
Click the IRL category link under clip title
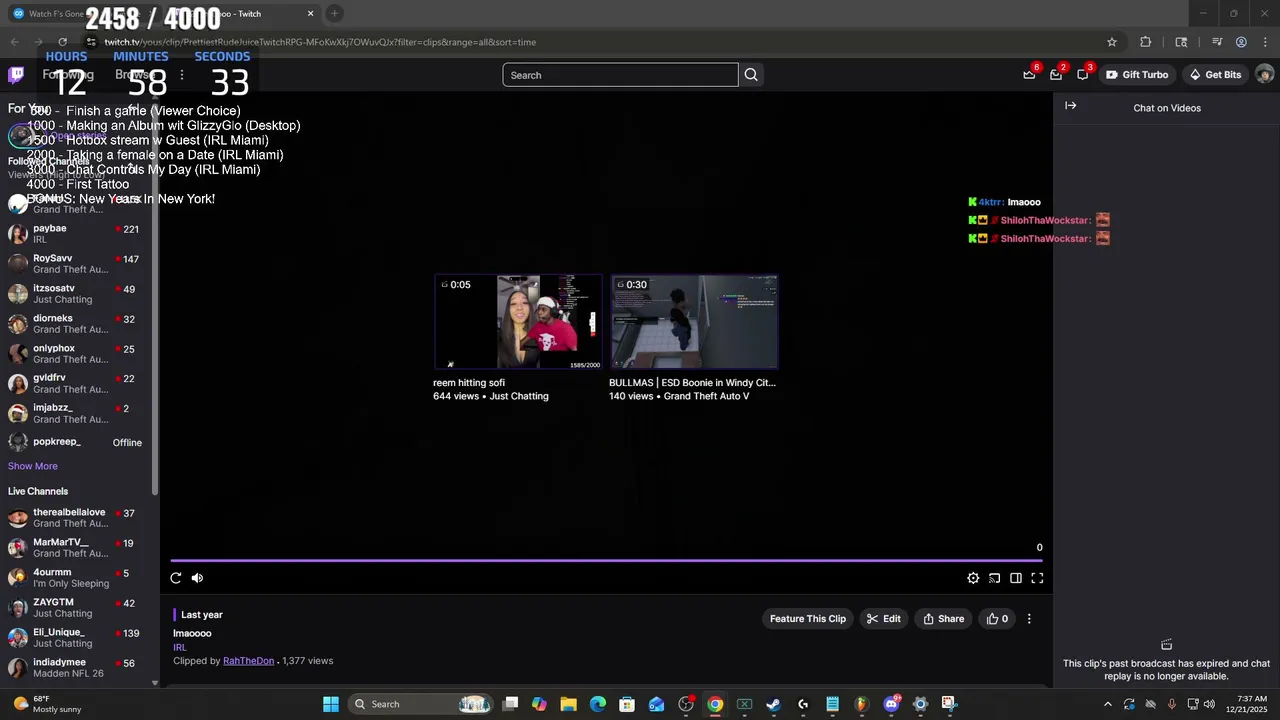pos(180,648)
